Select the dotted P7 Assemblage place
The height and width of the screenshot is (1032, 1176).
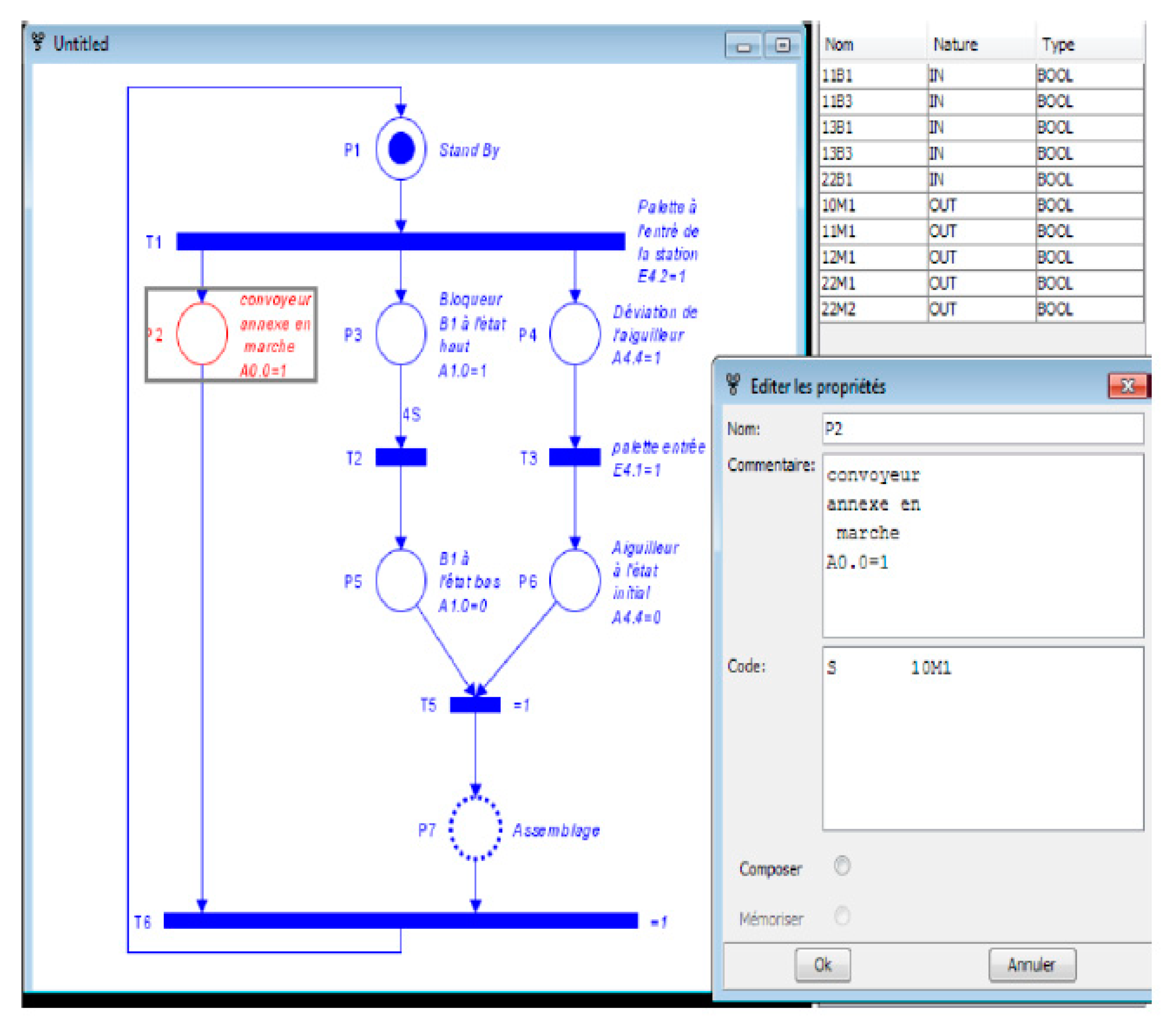[475, 828]
